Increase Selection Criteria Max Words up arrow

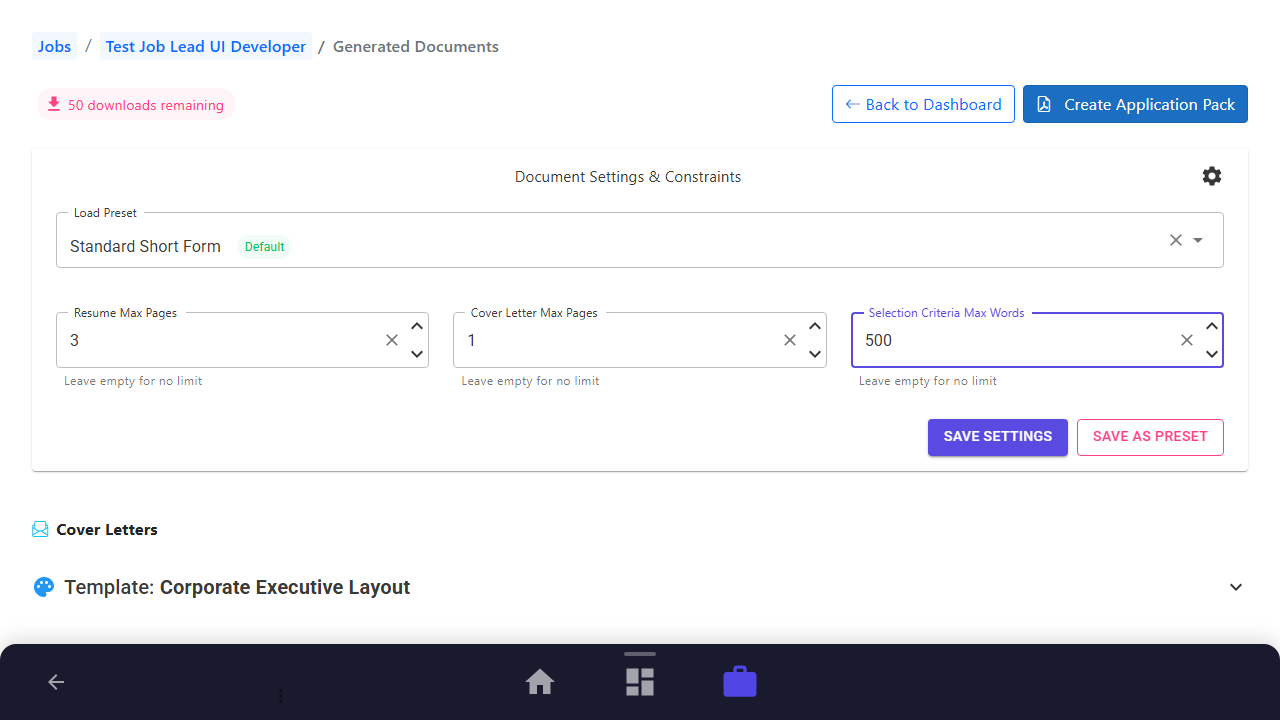[1212, 326]
